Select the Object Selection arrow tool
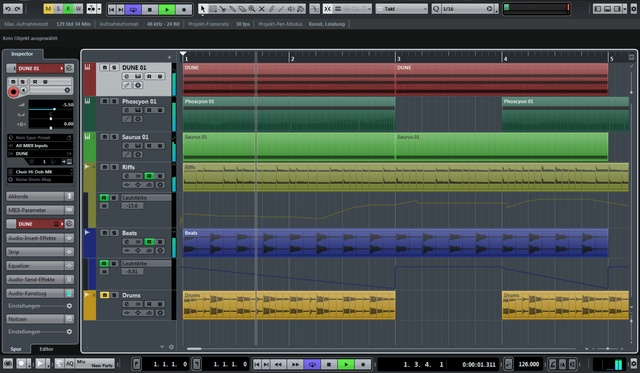This screenshot has height=373, width=640. pos(203,9)
